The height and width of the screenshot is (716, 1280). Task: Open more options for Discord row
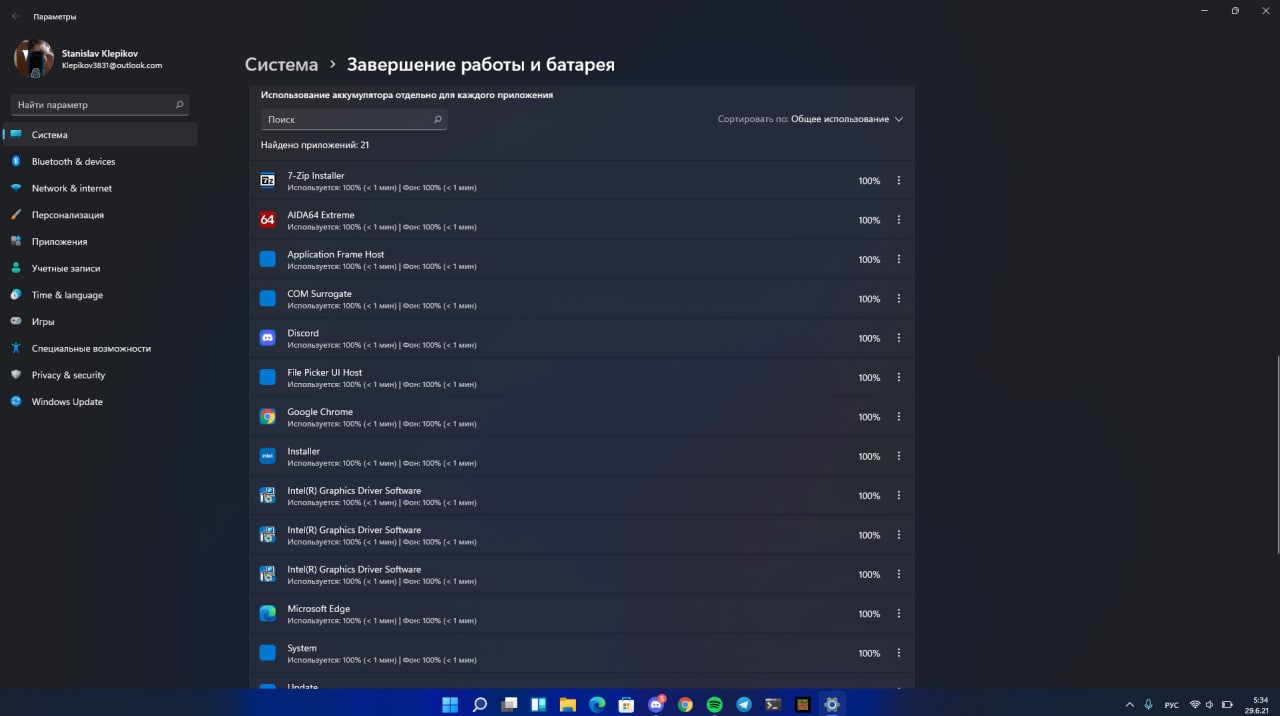point(898,338)
